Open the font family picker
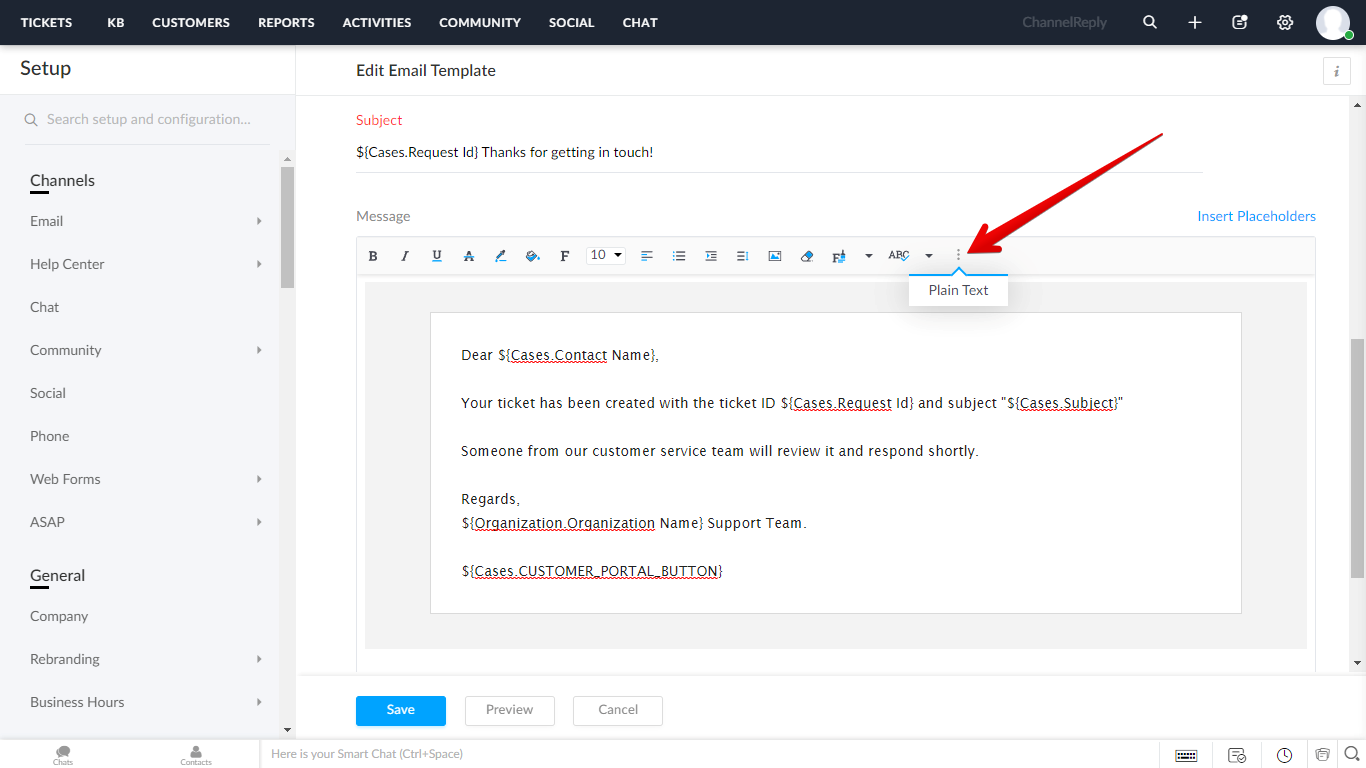 [565, 256]
